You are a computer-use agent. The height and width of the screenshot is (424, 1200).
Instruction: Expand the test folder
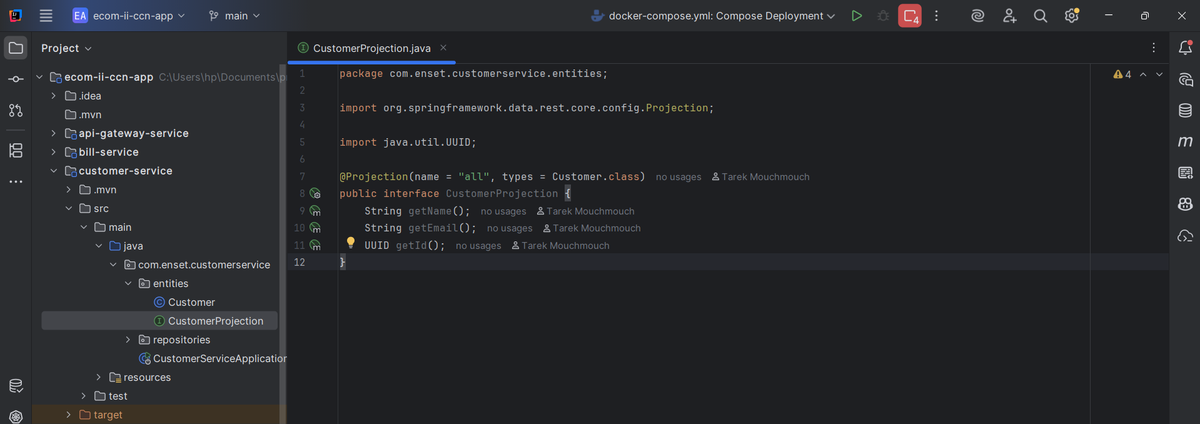tap(83, 396)
